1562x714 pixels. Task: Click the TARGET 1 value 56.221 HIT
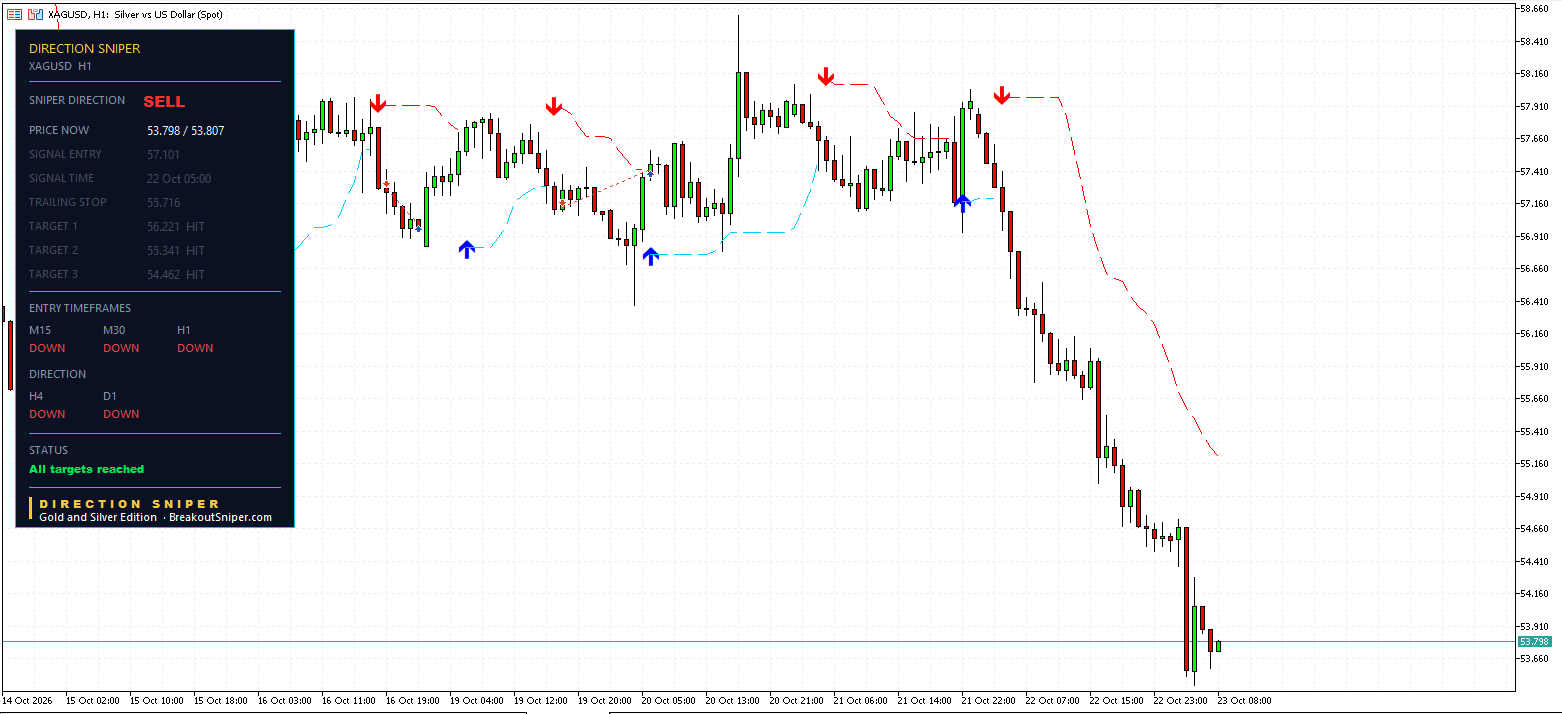176,226
